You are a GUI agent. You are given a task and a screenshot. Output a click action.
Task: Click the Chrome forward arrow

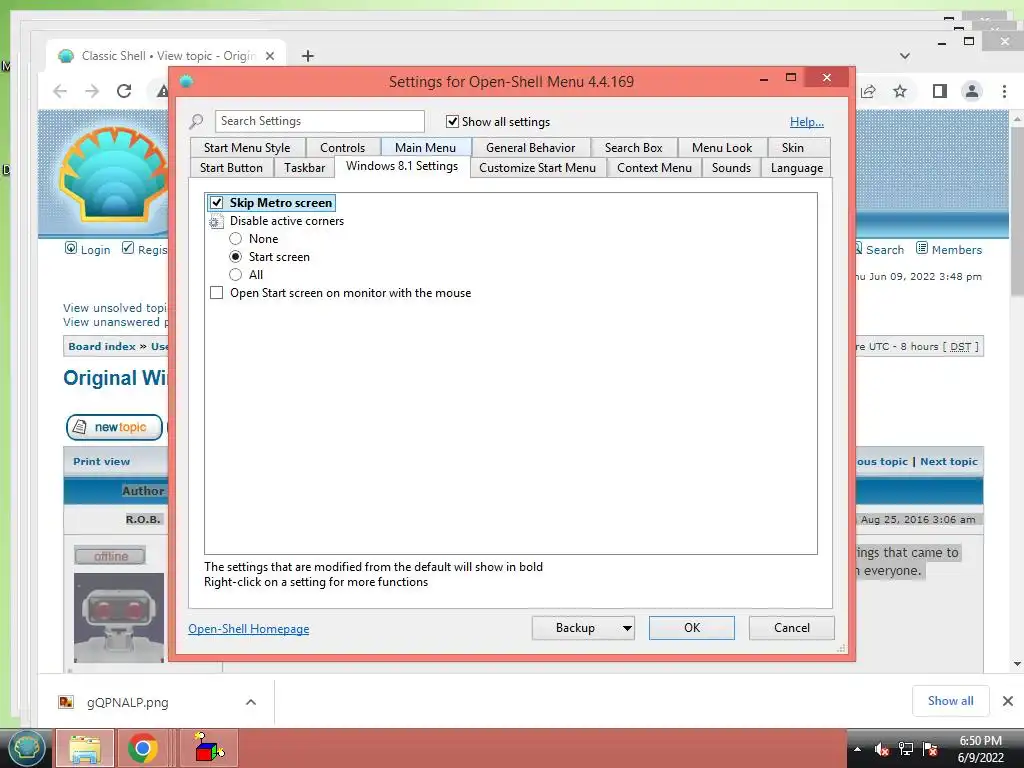tap(92, 91)
